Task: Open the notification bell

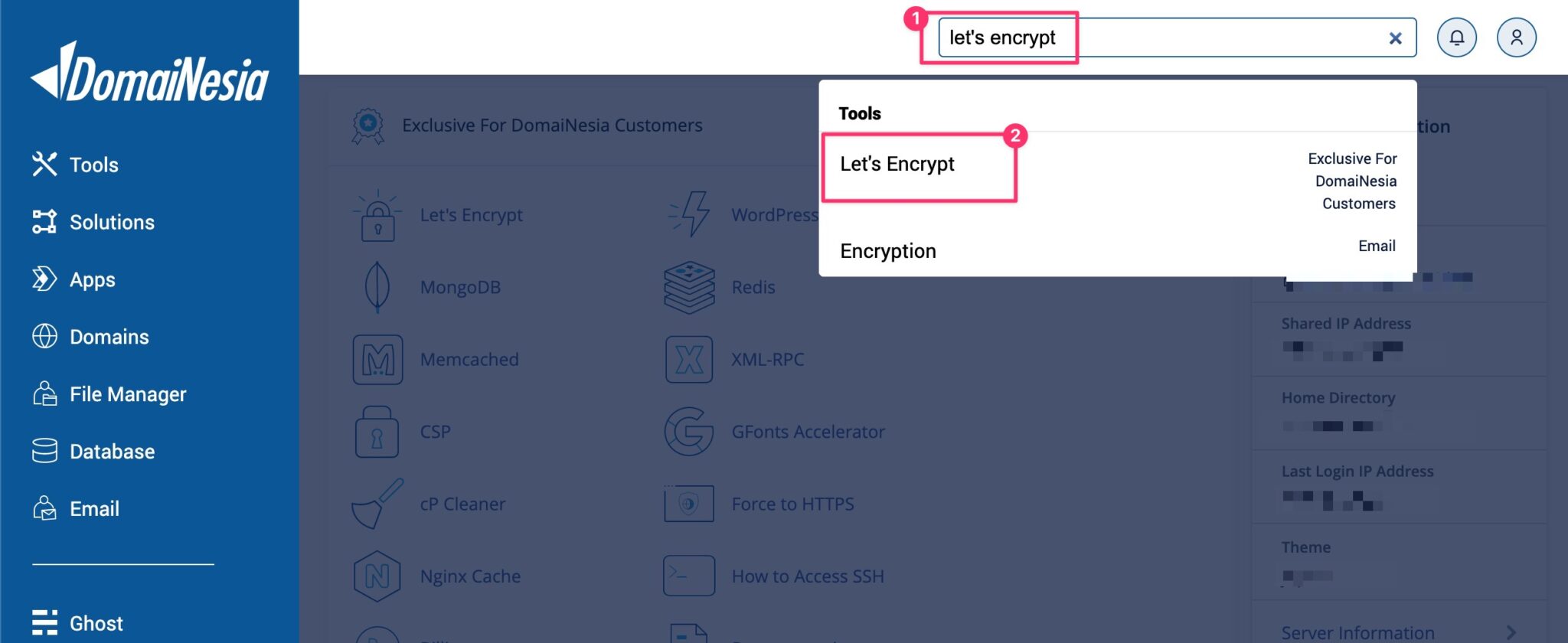Action: pos(1457,37)
